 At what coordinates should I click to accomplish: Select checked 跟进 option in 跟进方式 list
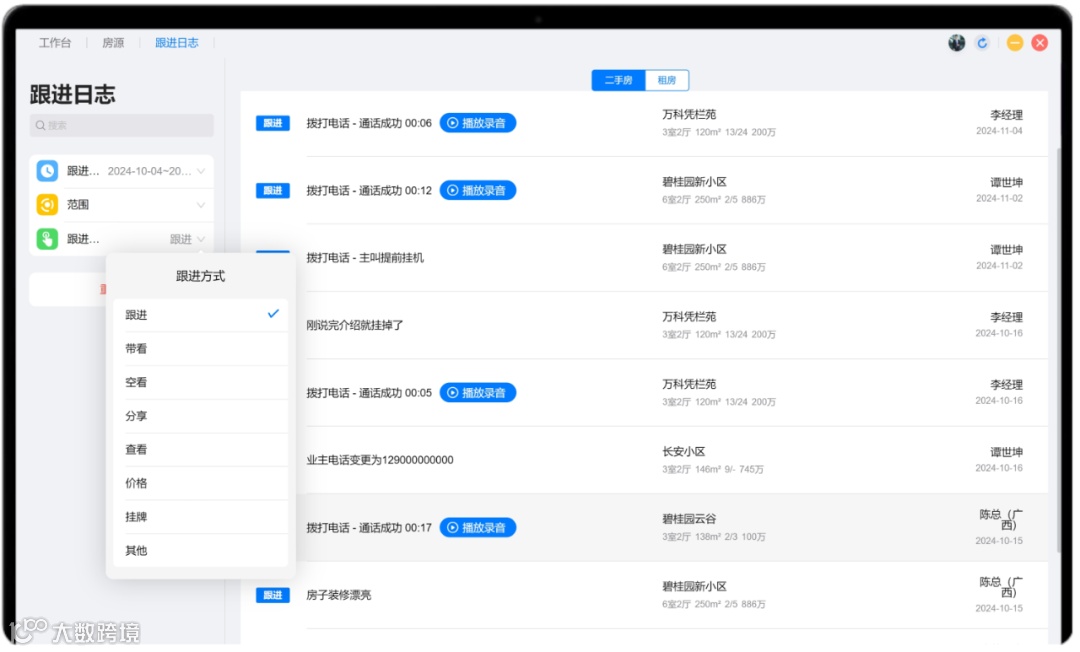pyautogui.click(x=200, y=315)
